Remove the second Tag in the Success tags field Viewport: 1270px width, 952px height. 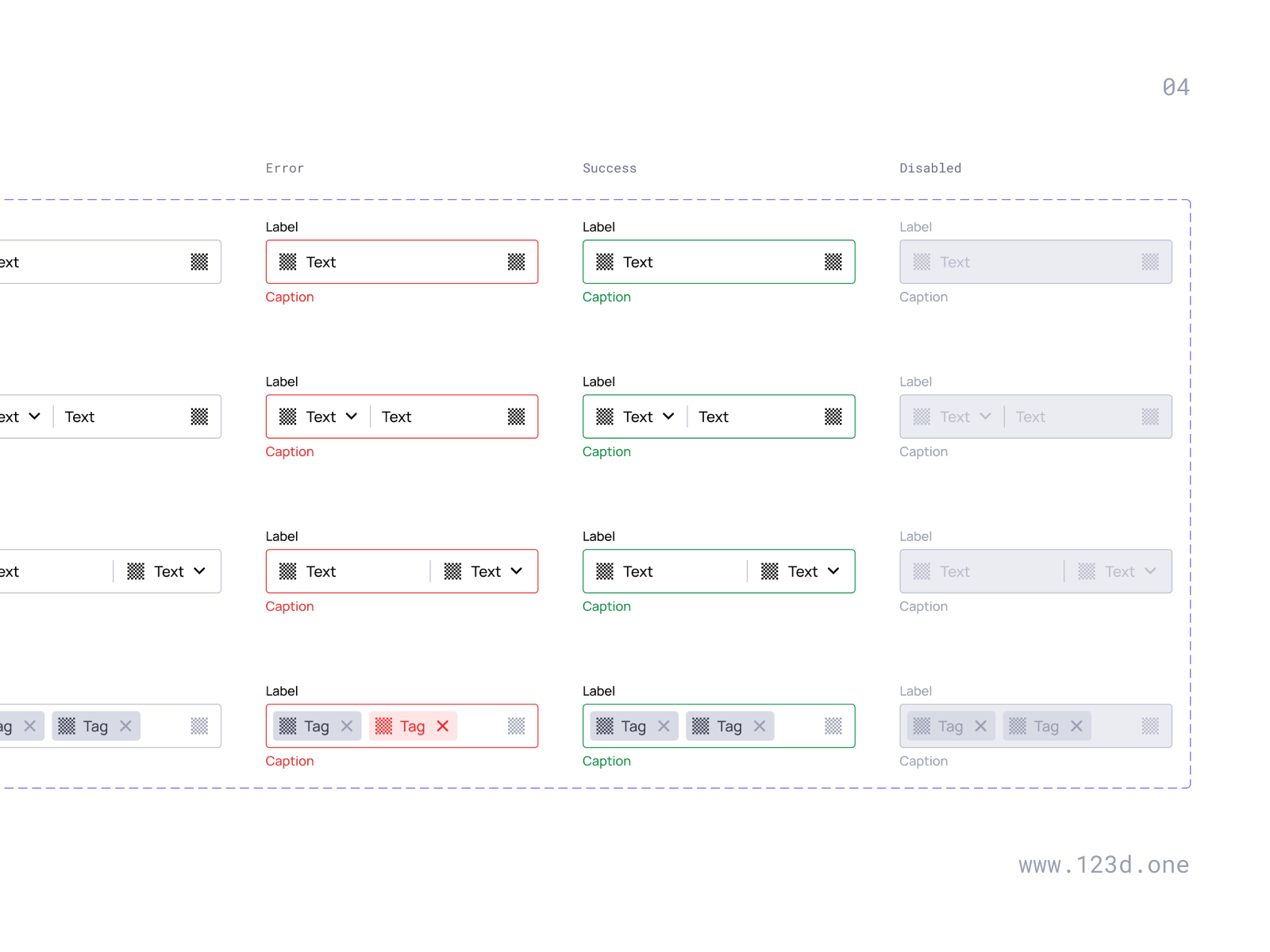[759, 726]
